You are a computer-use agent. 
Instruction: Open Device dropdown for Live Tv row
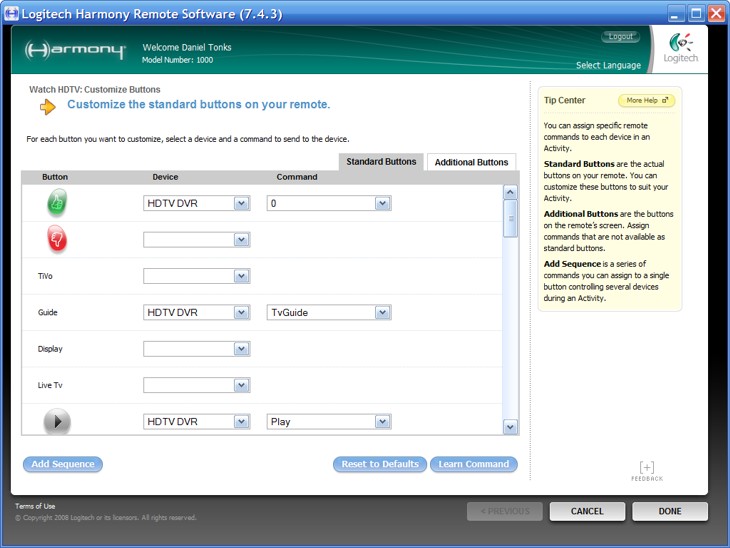tap(196, 385)
